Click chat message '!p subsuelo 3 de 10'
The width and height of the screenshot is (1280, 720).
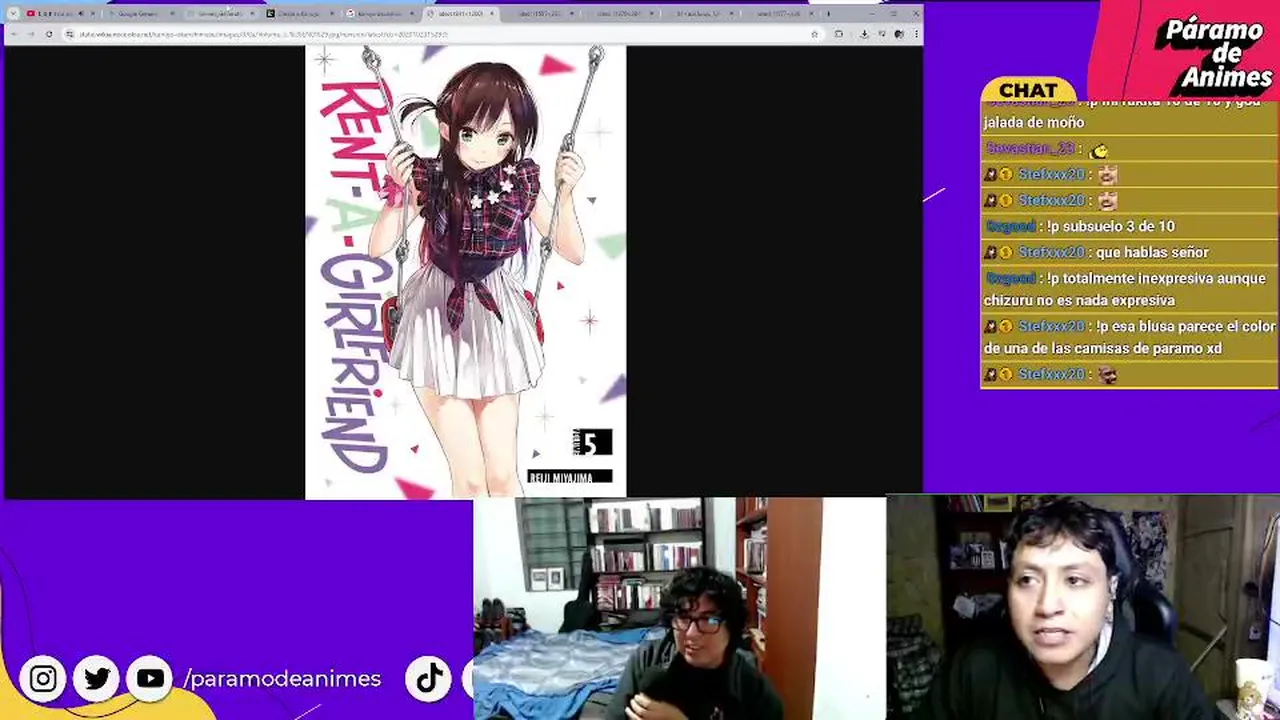(x=1110, y=226)
